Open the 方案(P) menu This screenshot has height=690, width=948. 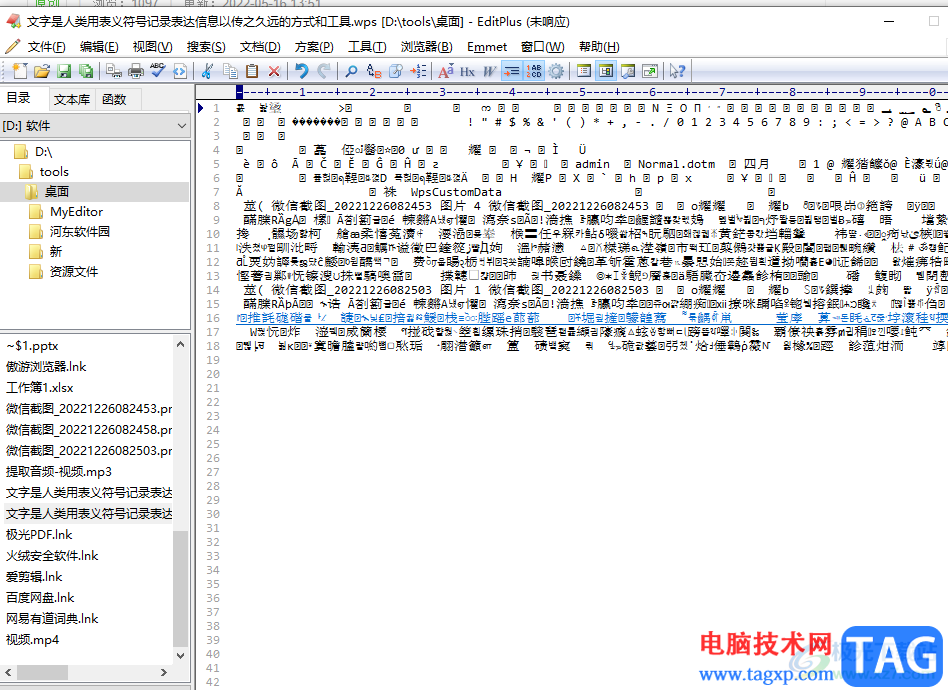314,47
